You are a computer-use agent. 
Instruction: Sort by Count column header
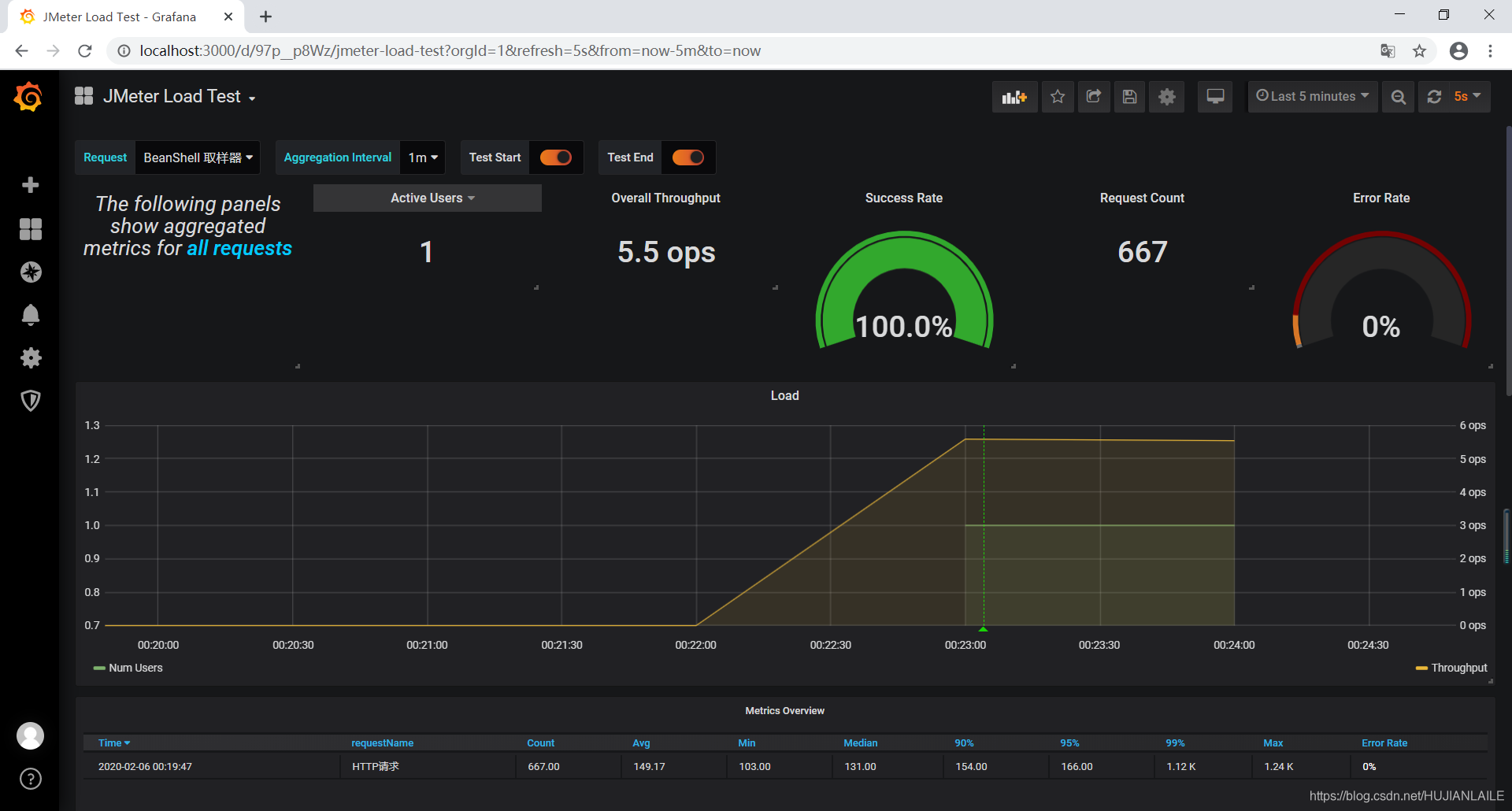pos(540,743)
